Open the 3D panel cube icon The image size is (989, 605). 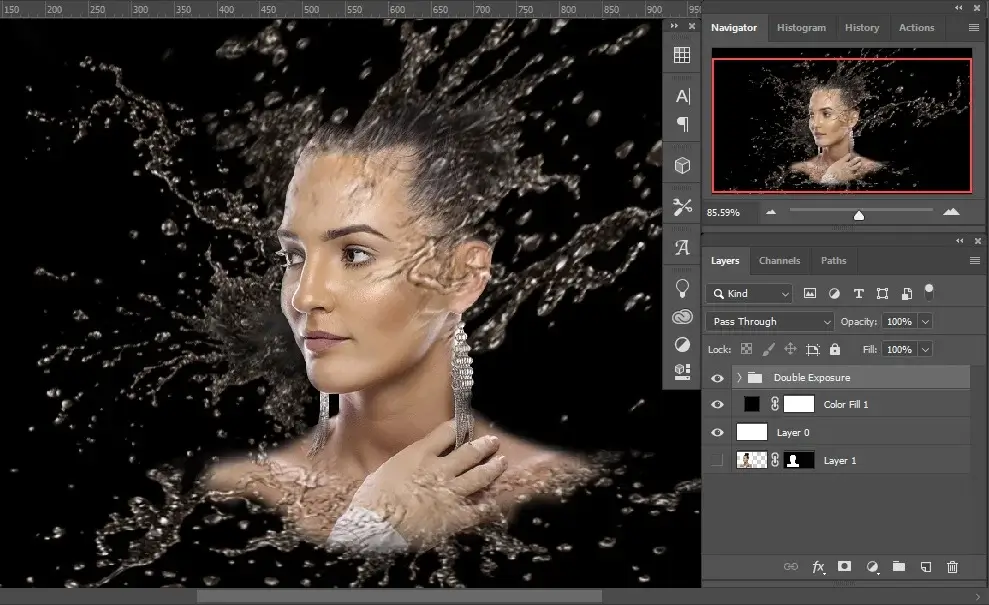point(682,165)
